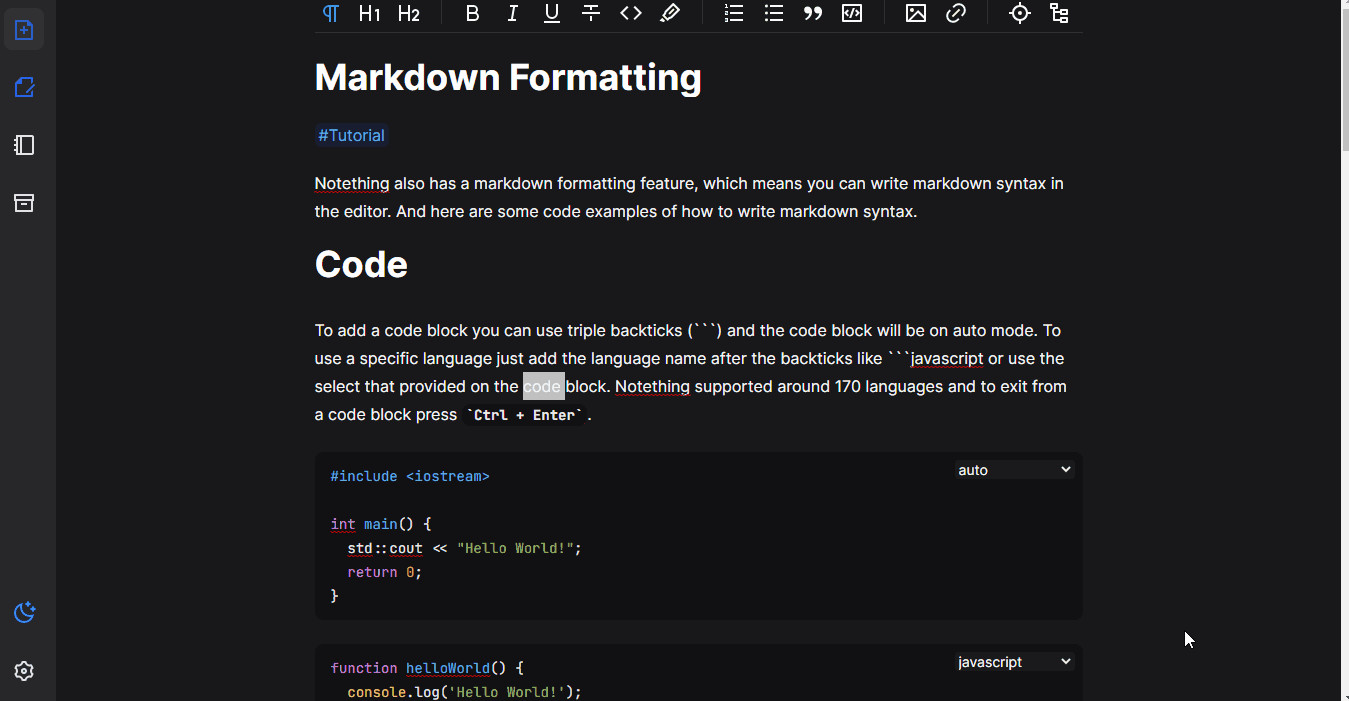Insert an ordered numbered list
1349x701 pixels.
(734, 13)
